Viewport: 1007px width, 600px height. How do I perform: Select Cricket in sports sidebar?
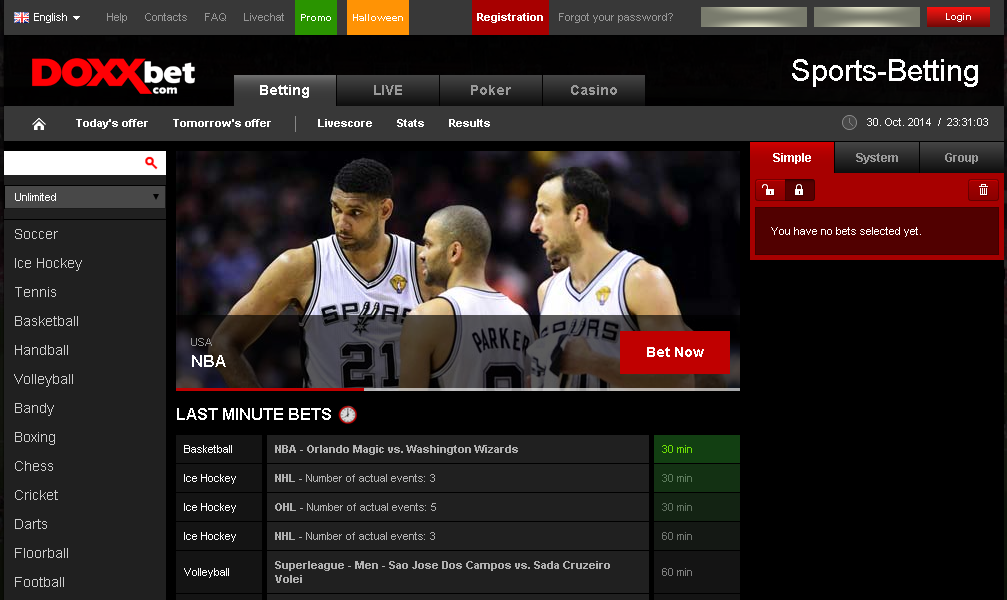click(x=36, y=495)
